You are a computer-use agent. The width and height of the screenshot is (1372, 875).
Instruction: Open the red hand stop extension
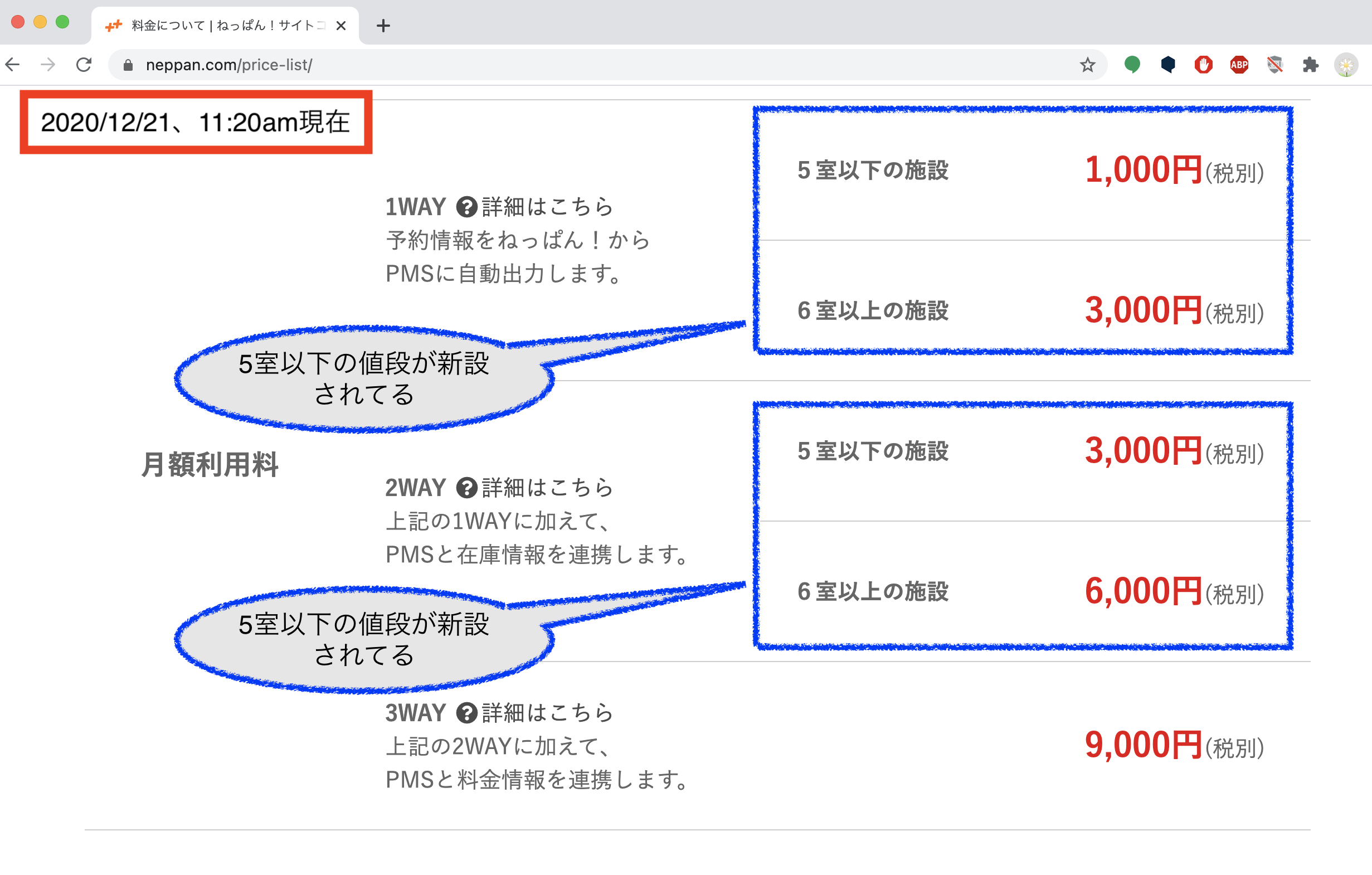click(x=1203, y=65)
